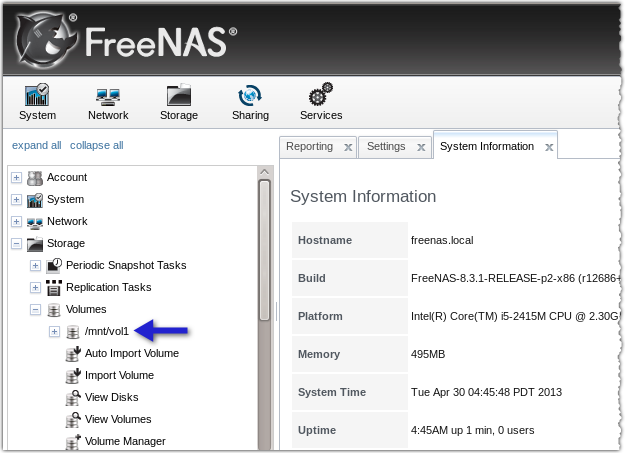Click the collapse all link

(97, 145)
